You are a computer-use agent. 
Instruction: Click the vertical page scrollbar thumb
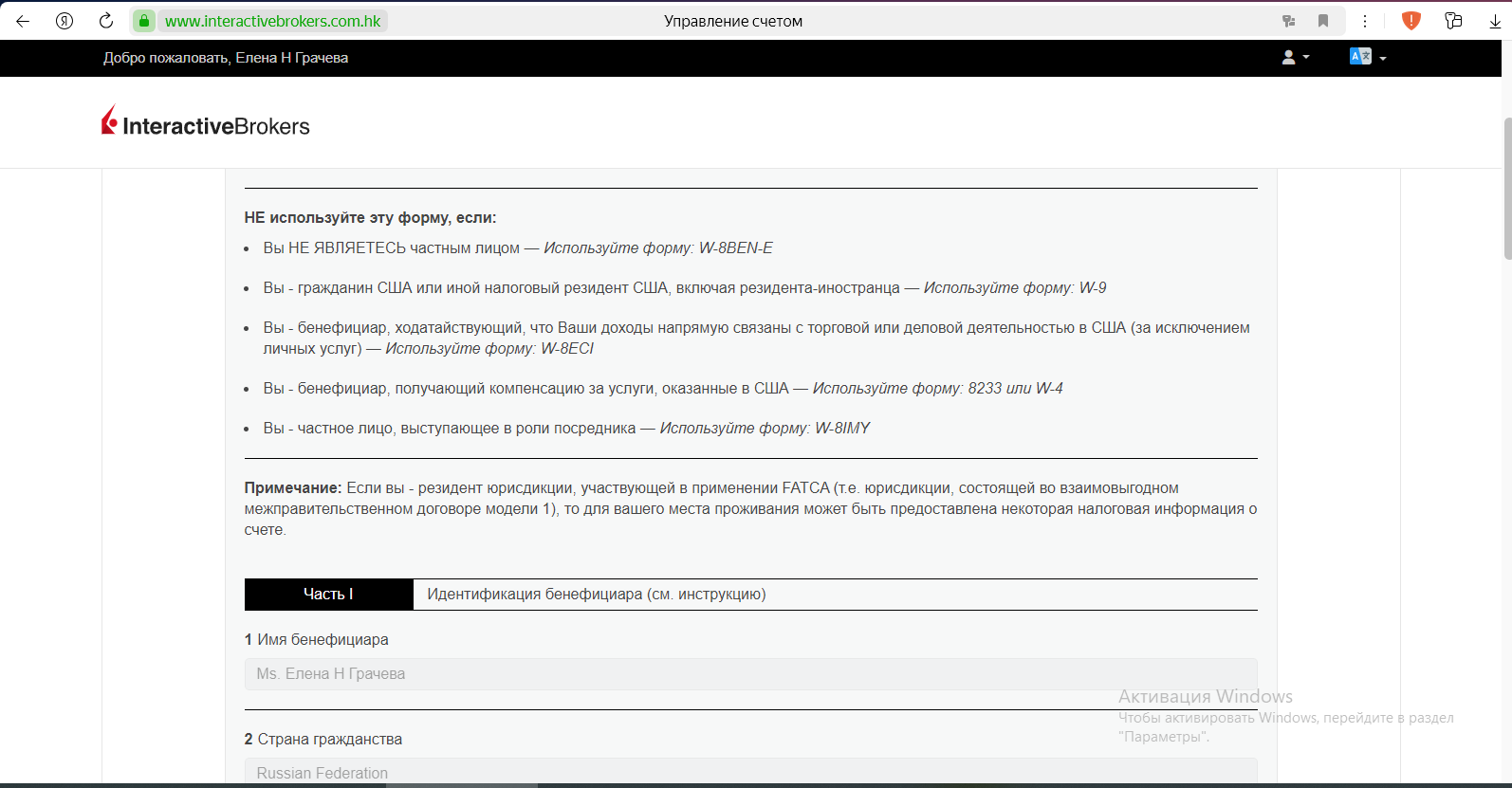[1506, 188]
